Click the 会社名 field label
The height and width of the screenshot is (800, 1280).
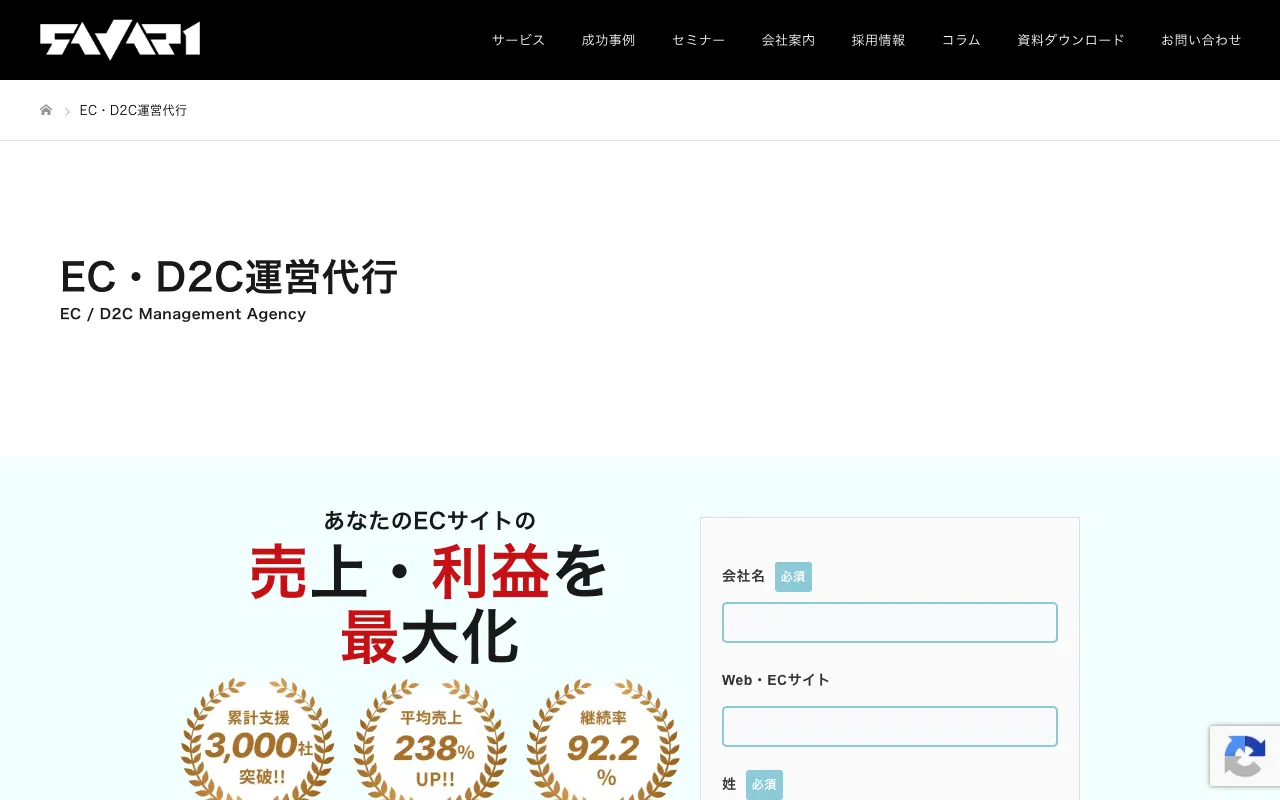(x=743, y=576)
